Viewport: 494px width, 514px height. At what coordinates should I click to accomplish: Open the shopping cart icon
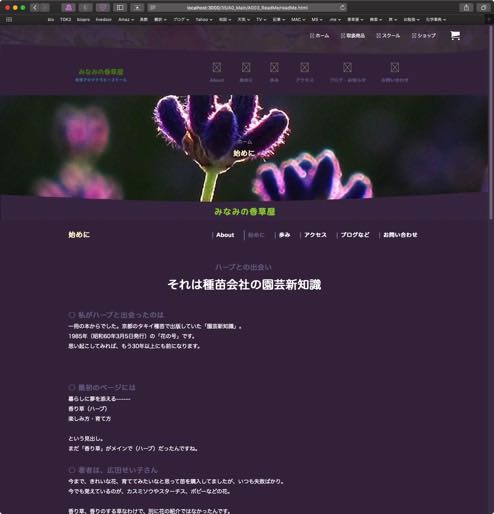455,35
